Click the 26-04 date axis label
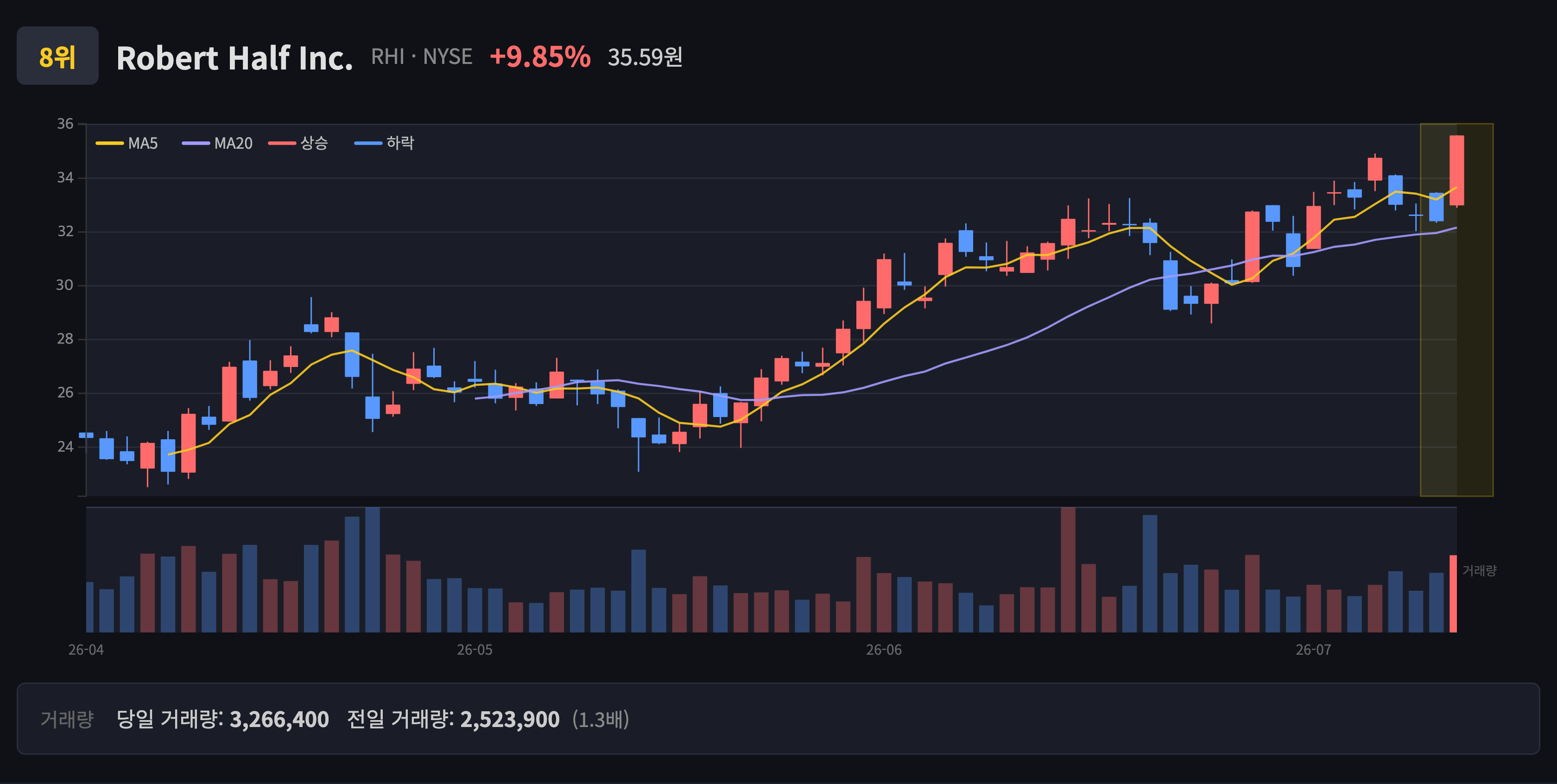This screenshot has width=1557, height=784. (86, 650)
